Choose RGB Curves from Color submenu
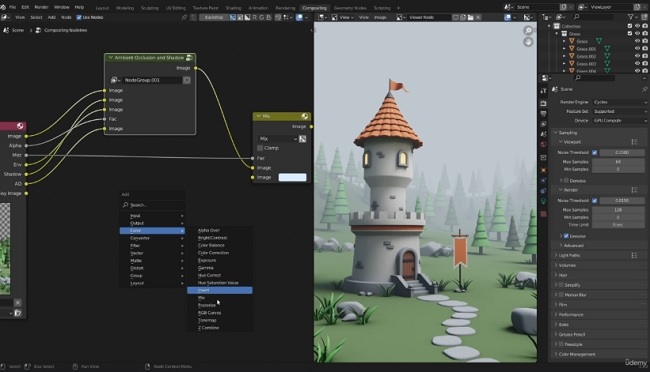This screenshot has width=650, height=372. point(209,313)
